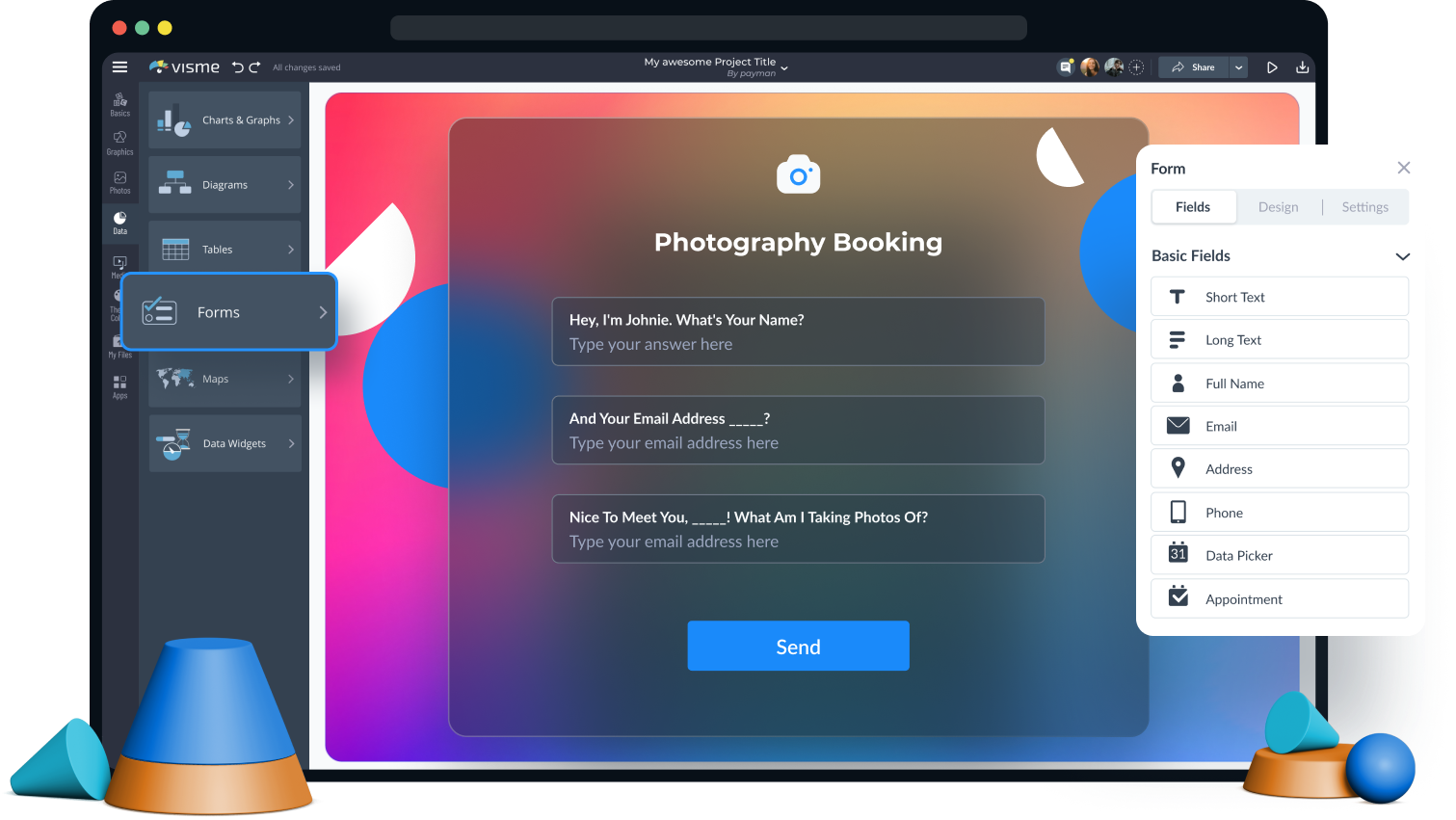The width and height of the screenshot is (1456, 820).
Task: Open the Photos panel
Action: [119, 181]
